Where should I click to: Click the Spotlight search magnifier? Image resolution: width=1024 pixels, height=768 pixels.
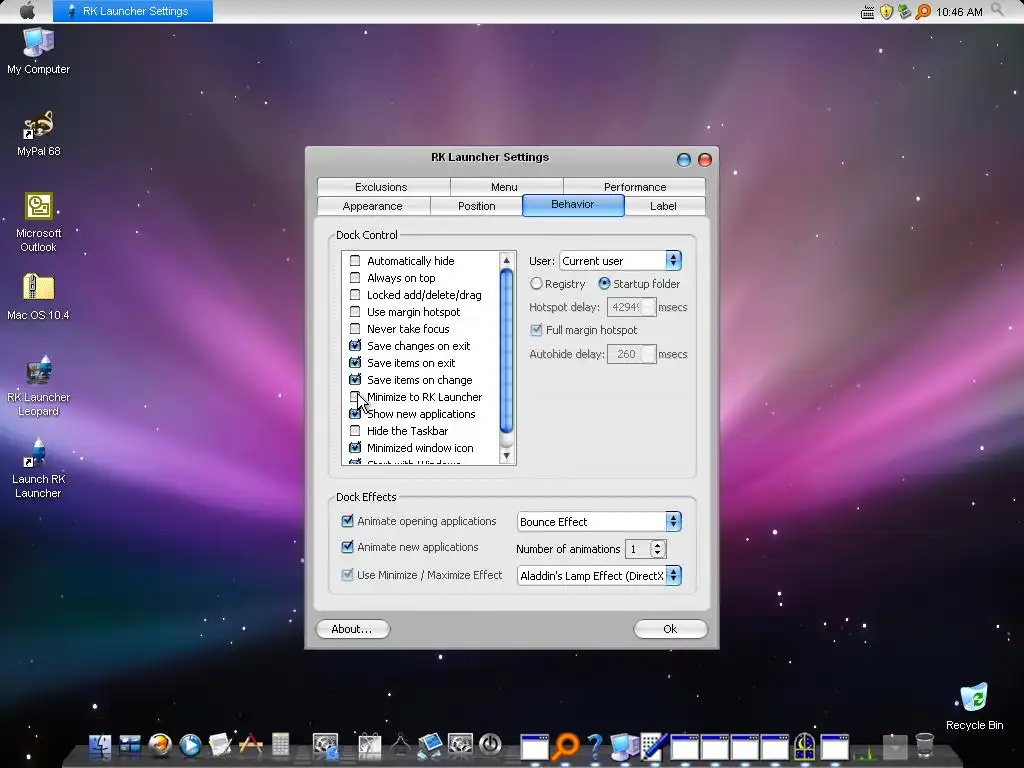tap(997, 10)
